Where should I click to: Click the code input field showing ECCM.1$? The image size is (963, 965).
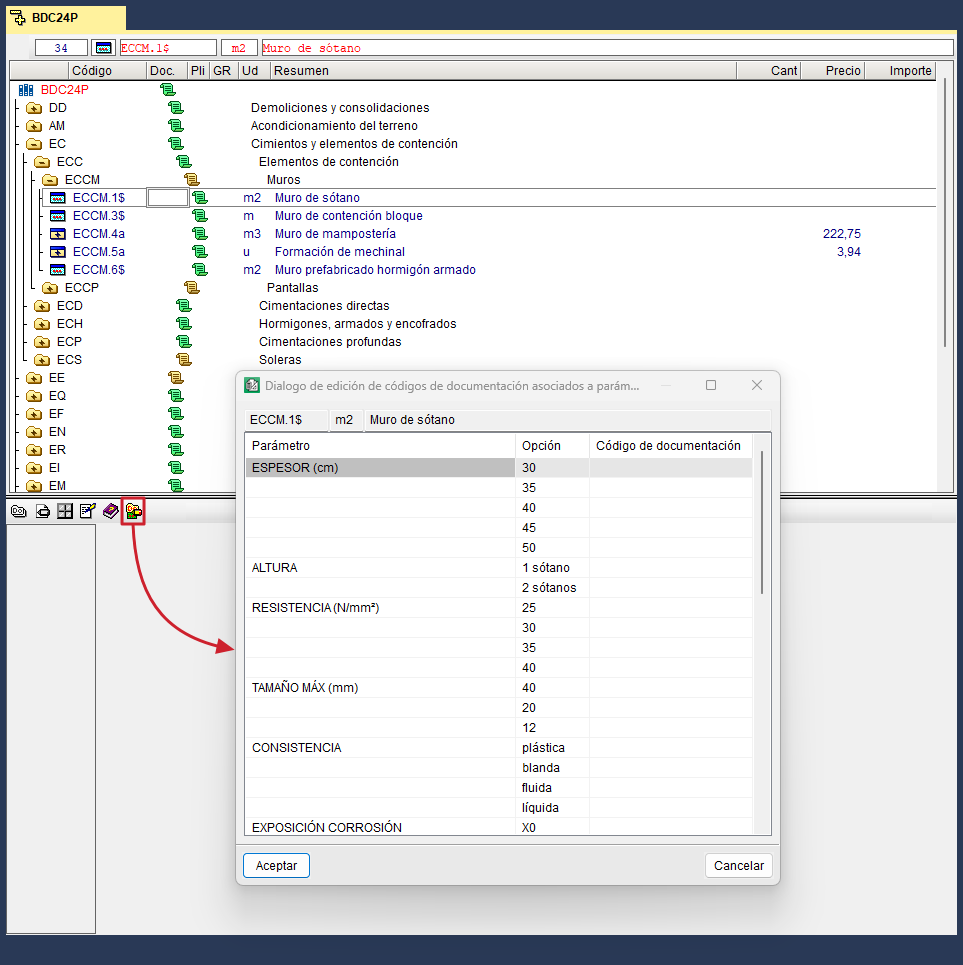point(168,47)
